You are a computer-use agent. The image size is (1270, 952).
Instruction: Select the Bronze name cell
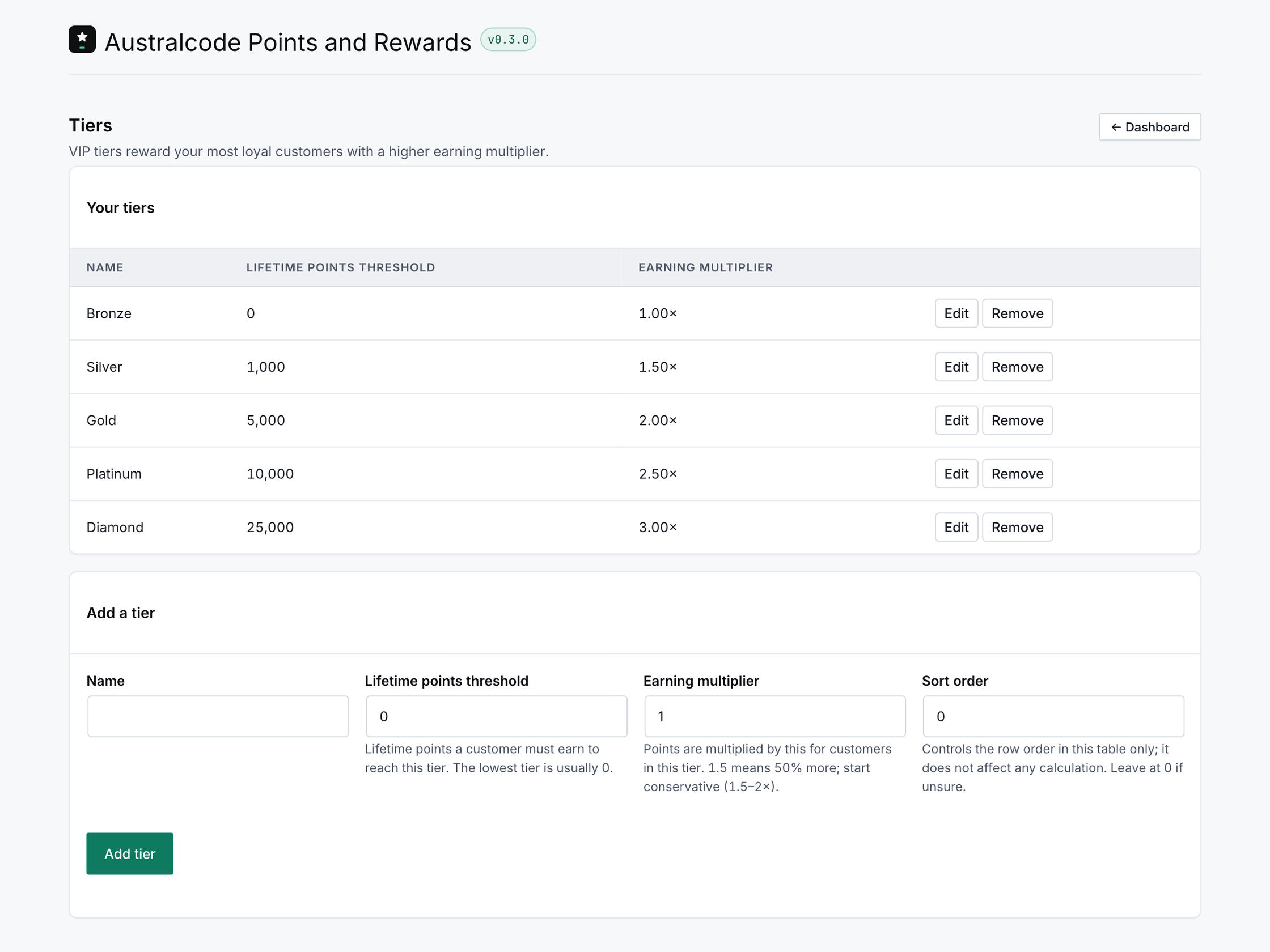click(109, 313)
